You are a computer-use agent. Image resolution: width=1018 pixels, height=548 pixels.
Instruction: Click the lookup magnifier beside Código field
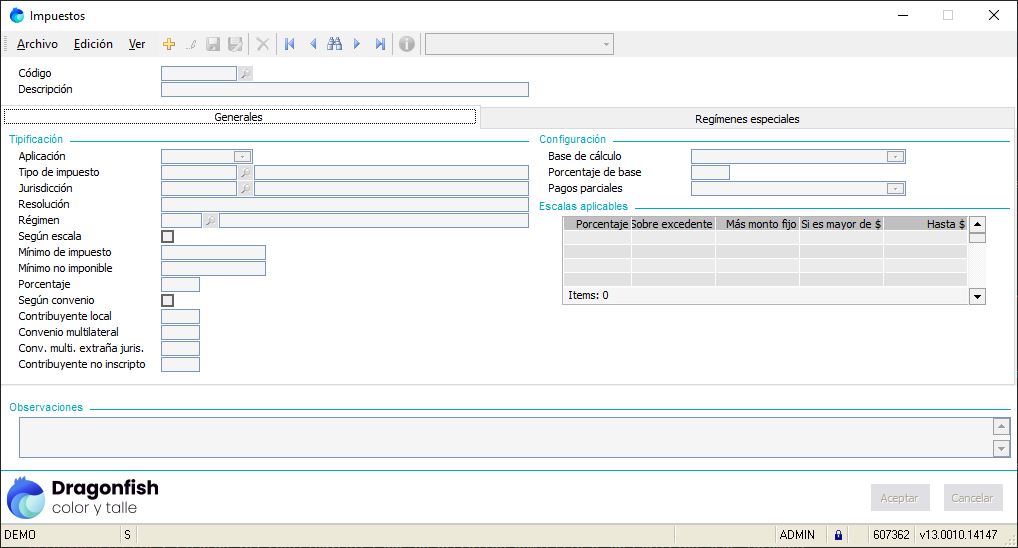click(x=245, y=73)
